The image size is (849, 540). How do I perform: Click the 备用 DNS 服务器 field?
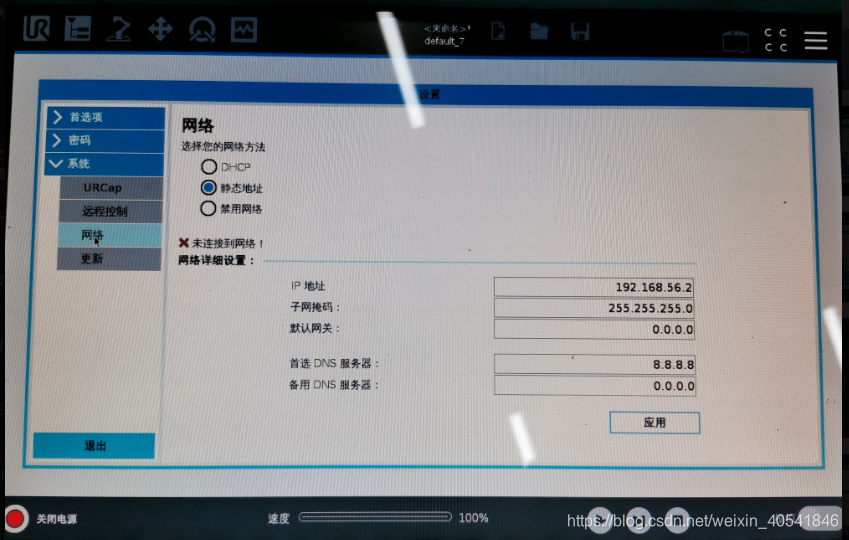coord(595,386)
